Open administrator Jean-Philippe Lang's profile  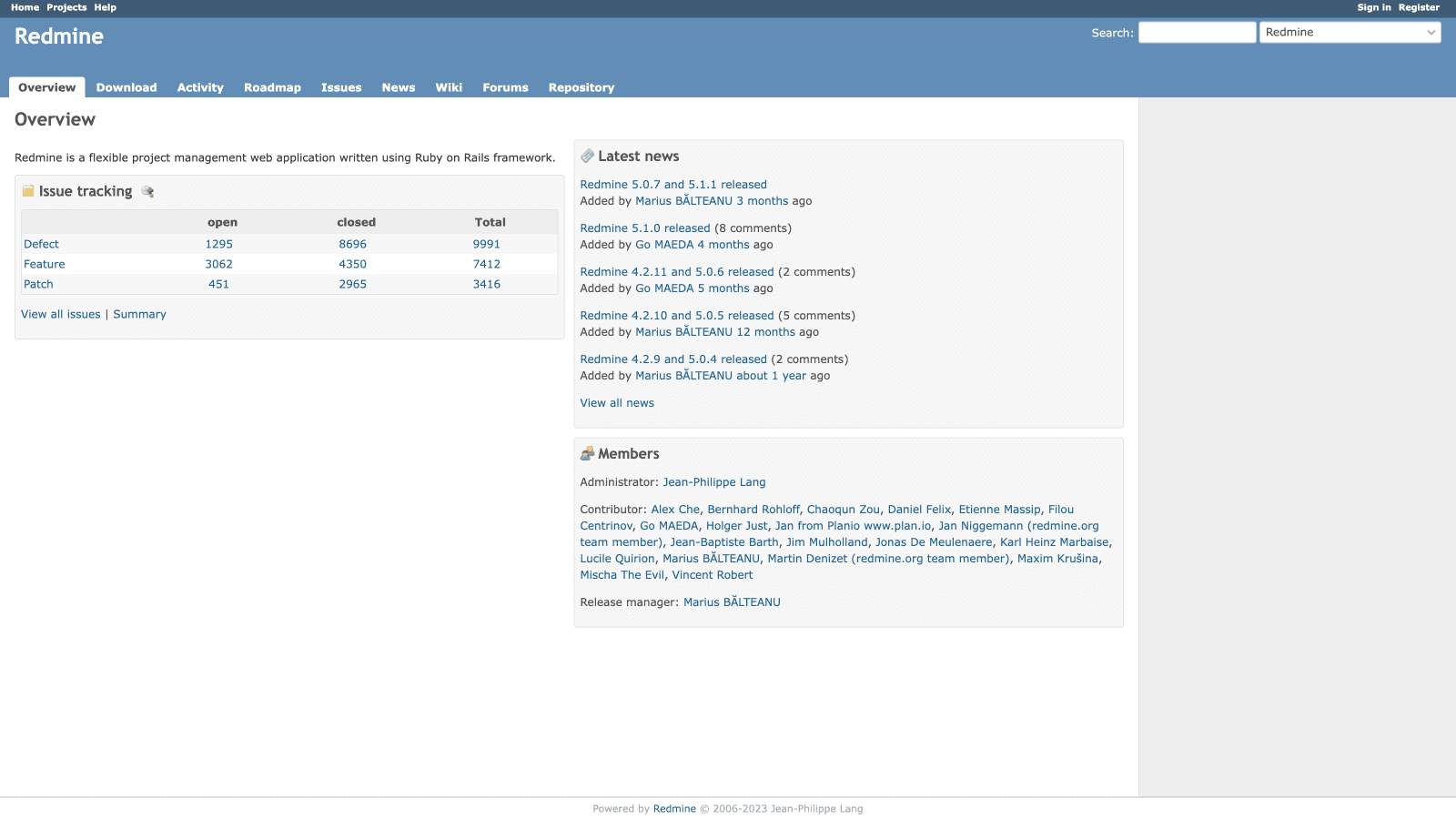point(714,482)
